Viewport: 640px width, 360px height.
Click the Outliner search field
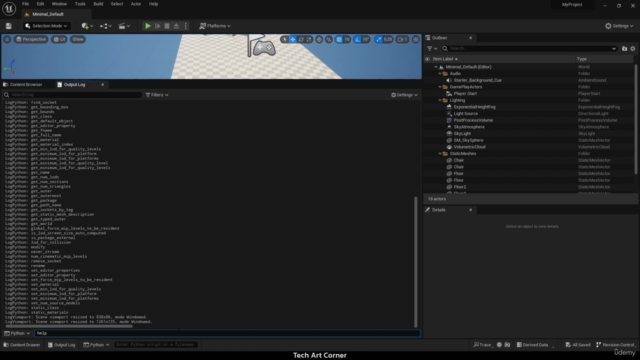tap(529, 49)
